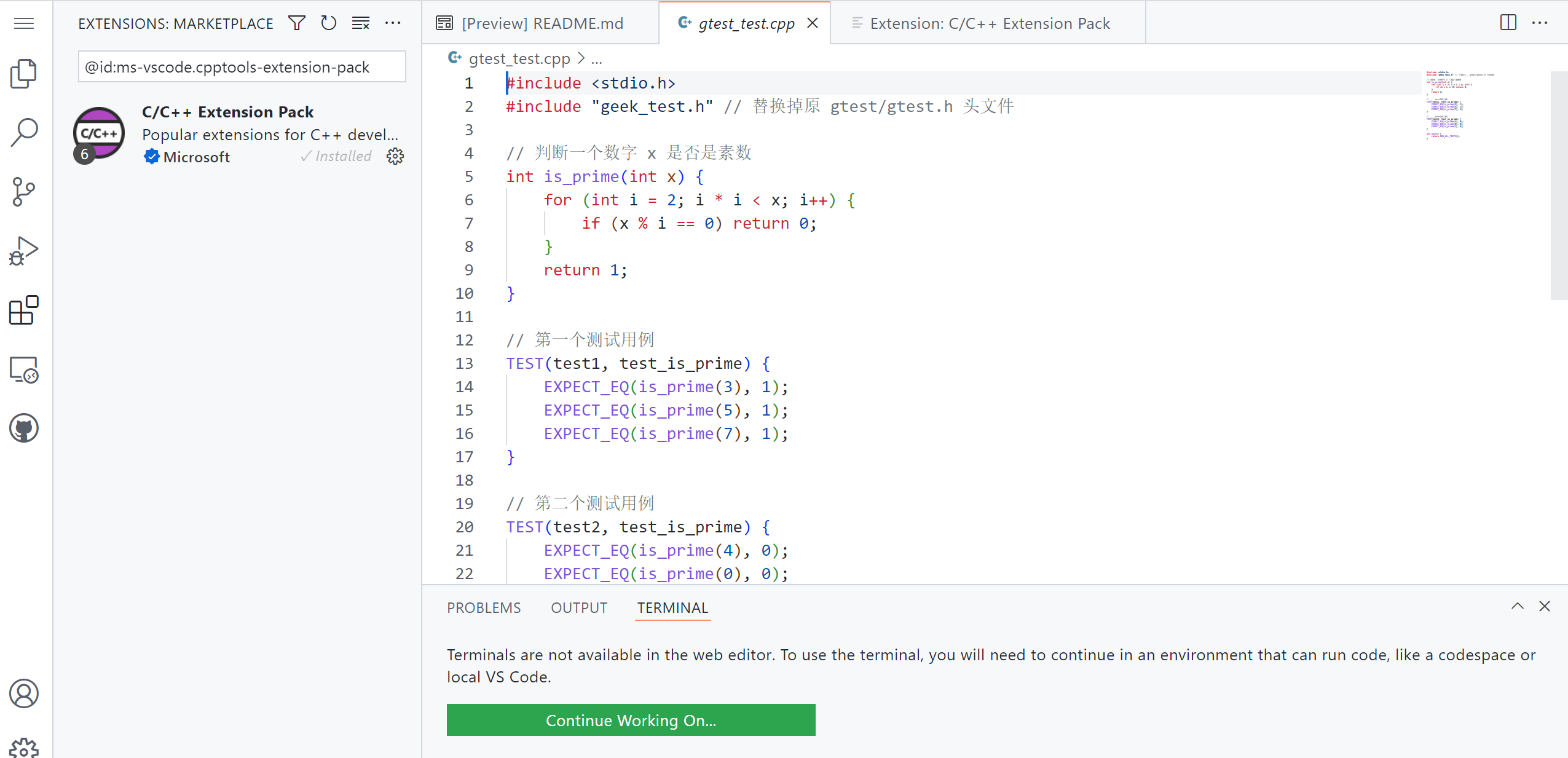Image resolution: width=1568 pixels, height=758 pixels.
Task: Click the filter extensions funnel icon
Action: tap(297, 23)
